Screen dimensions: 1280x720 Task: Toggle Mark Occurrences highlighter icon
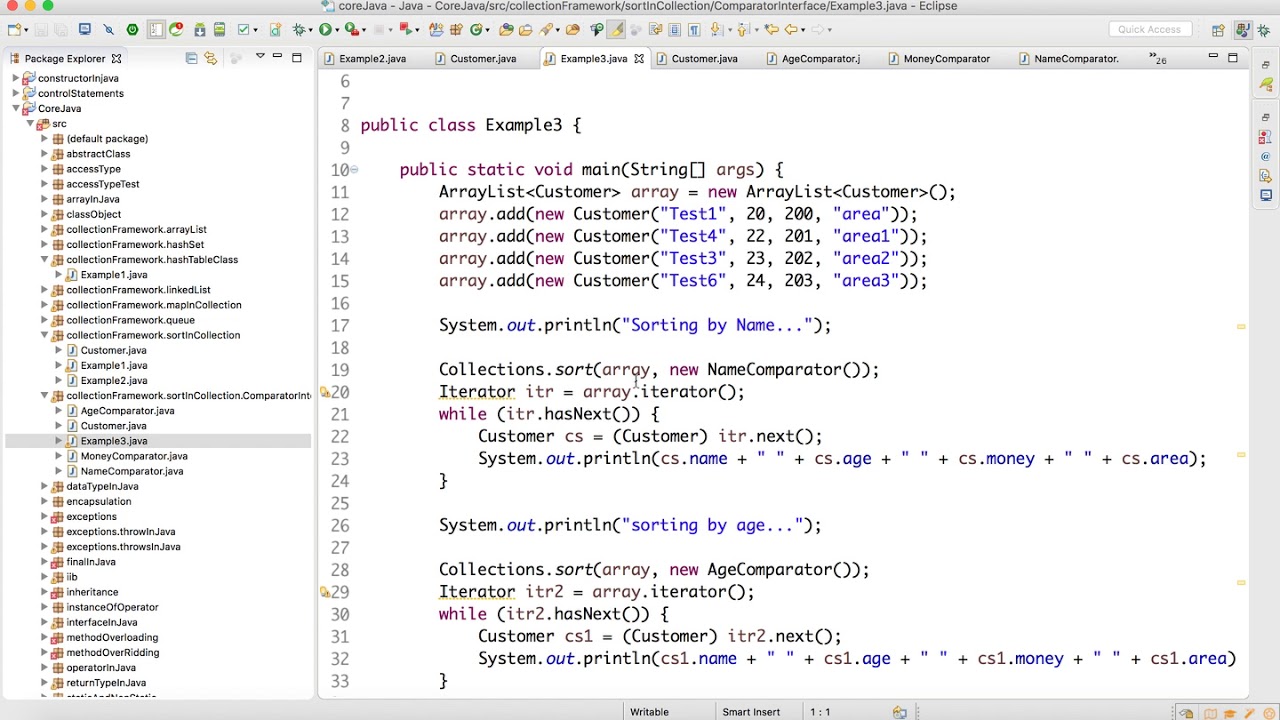click(616, 30)
